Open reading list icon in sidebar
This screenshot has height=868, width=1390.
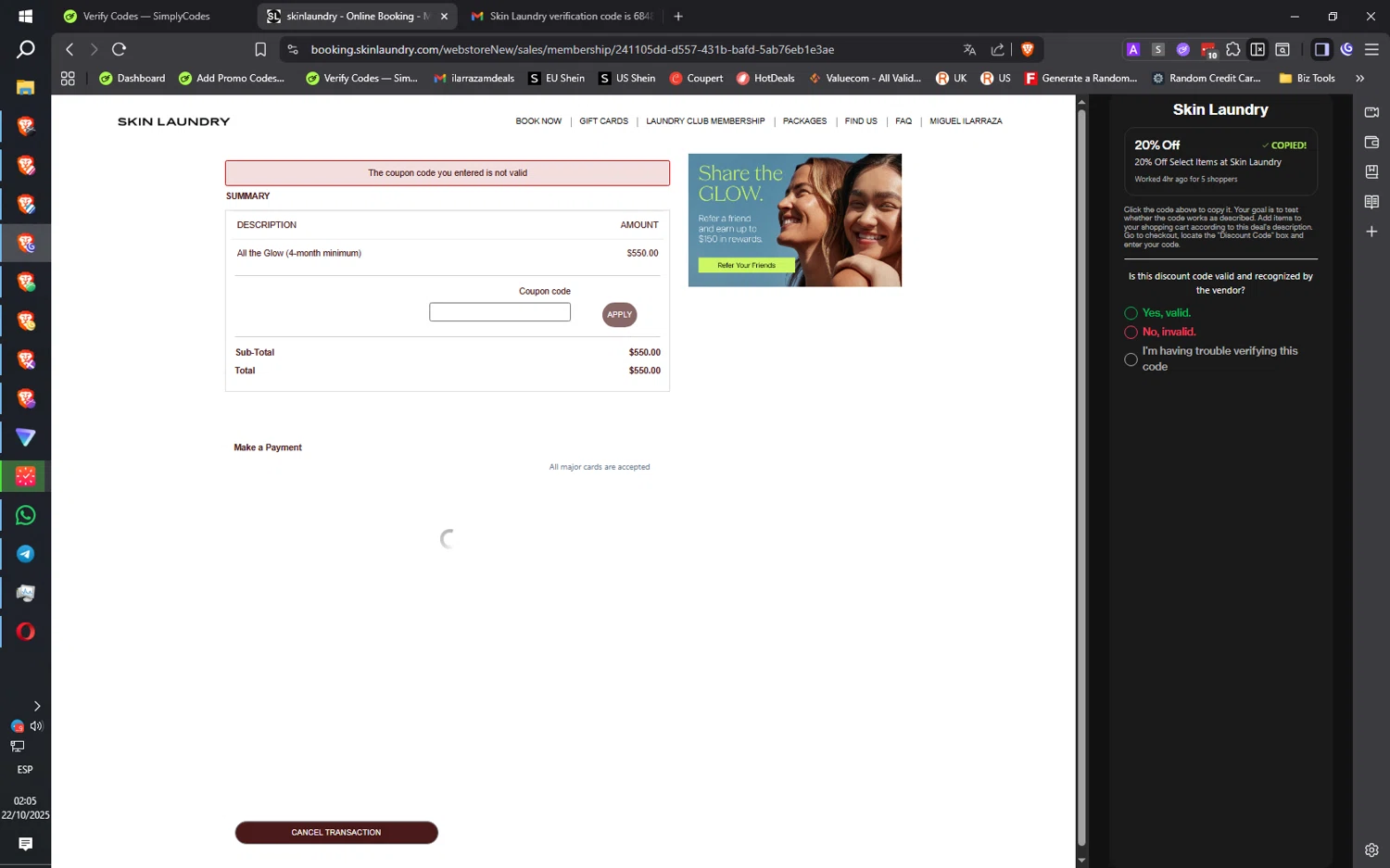1371,201
